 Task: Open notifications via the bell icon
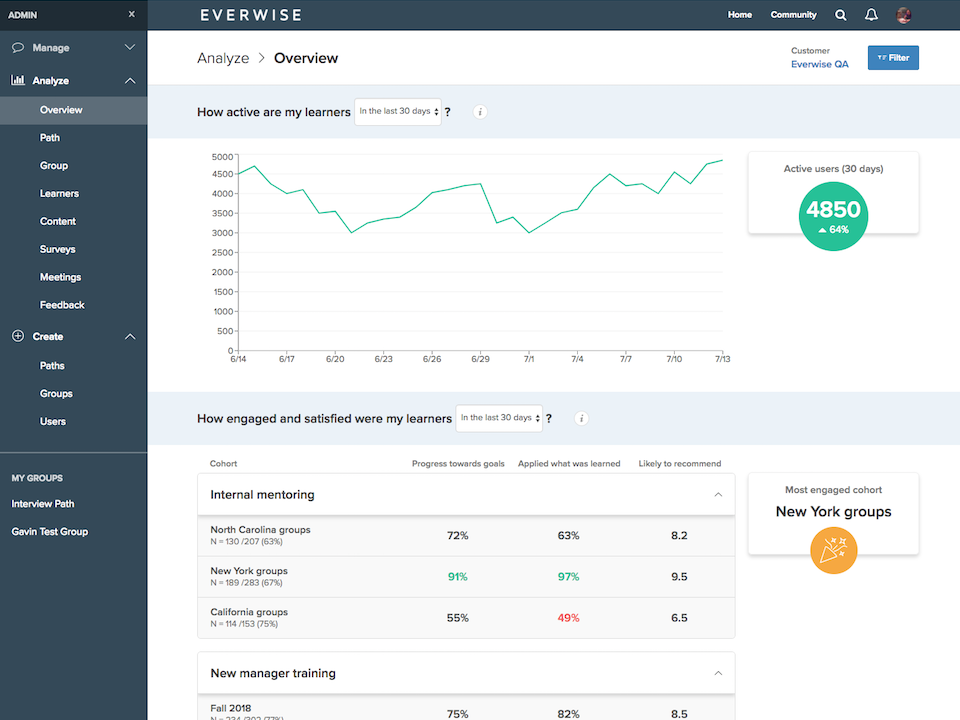pos(871,14)
